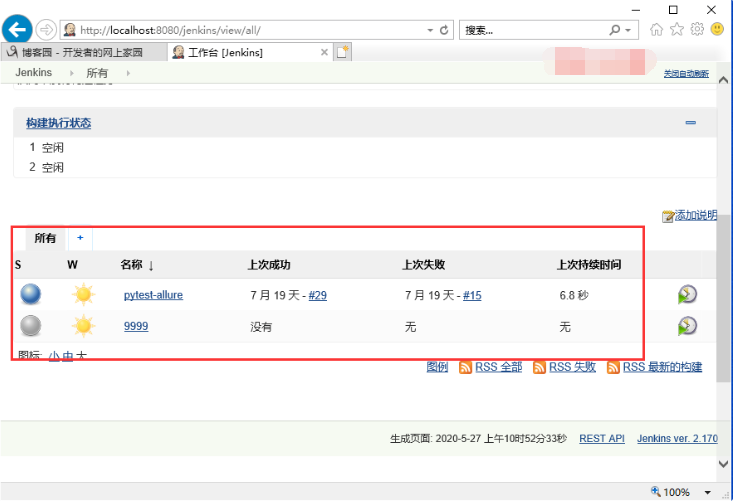Click the page scrollbar down arrow

724,464
